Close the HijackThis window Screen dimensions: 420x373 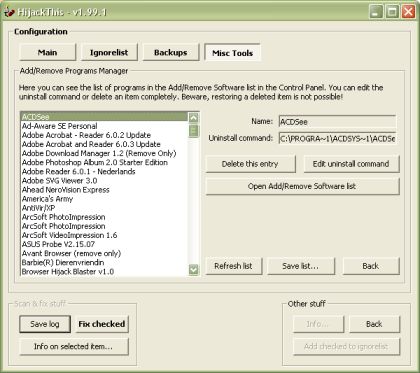pyautogui.click(x=408, y=12)
